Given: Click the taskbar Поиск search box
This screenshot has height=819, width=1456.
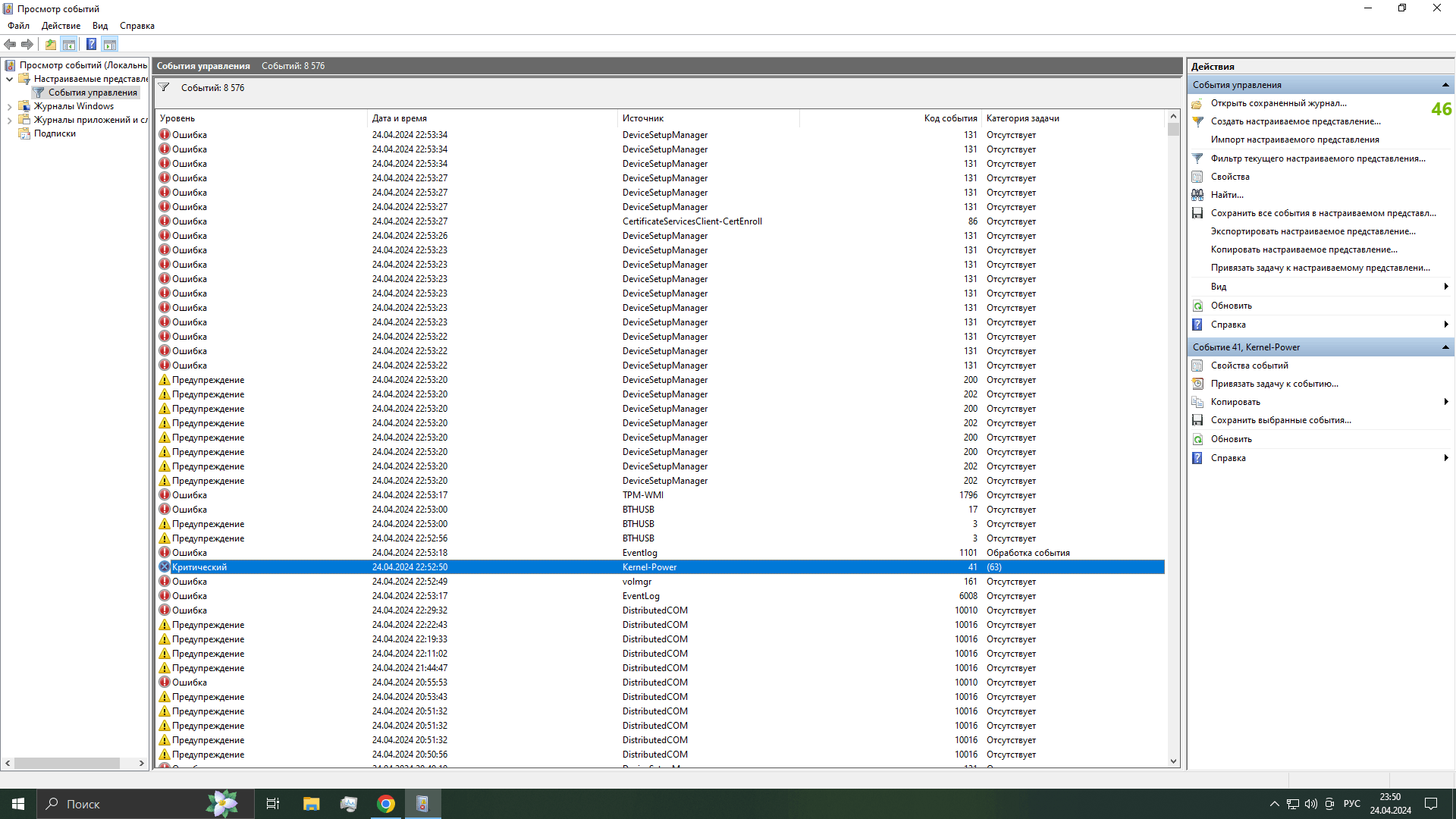Looking at the screenshot, I should (x=144, y=804).
